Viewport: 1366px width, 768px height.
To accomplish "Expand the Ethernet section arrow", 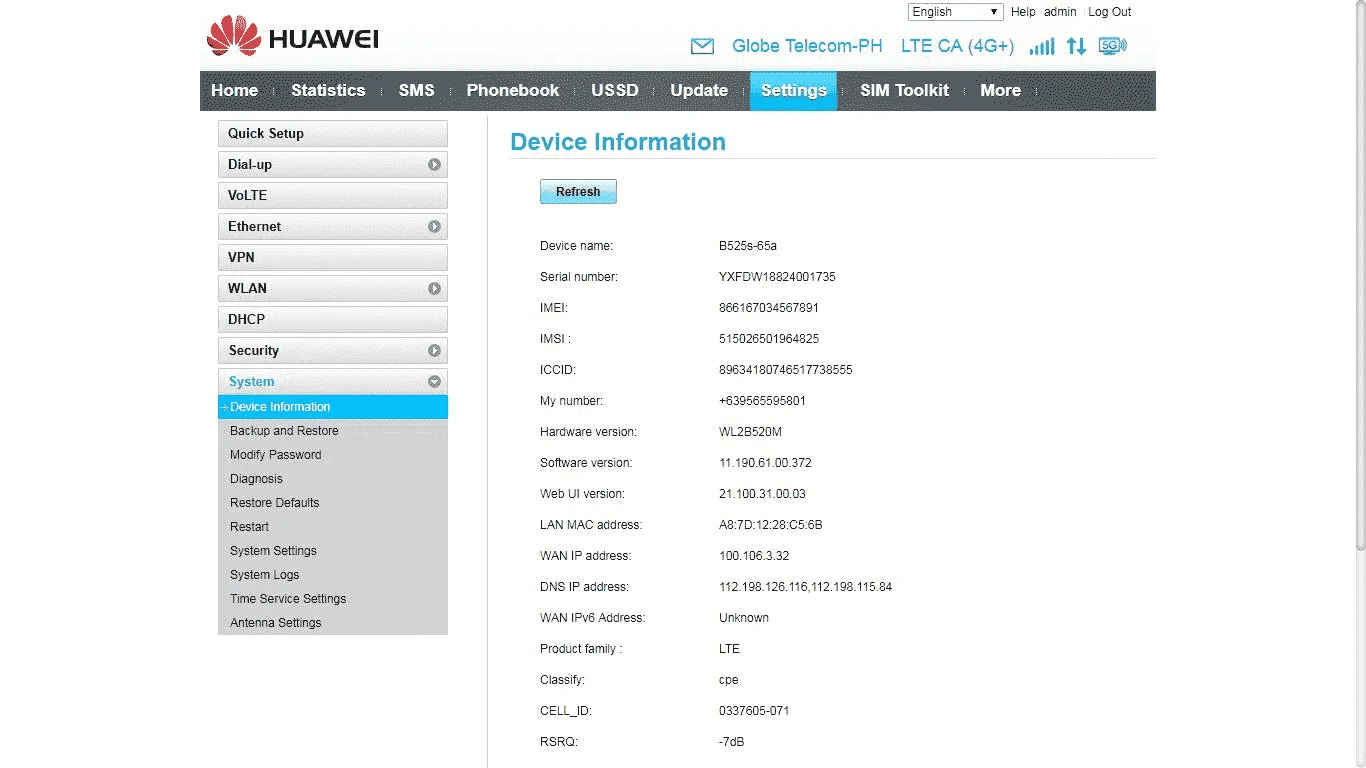I will click(434, 226).
